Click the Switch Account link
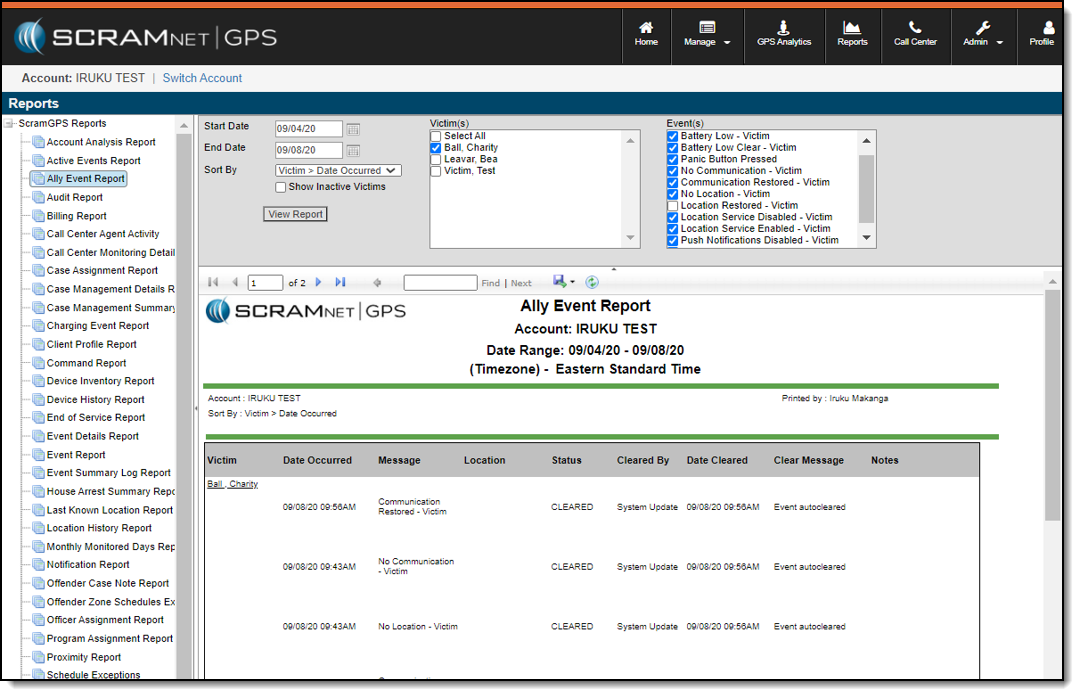1079x696 pixels. coord(202,78)
